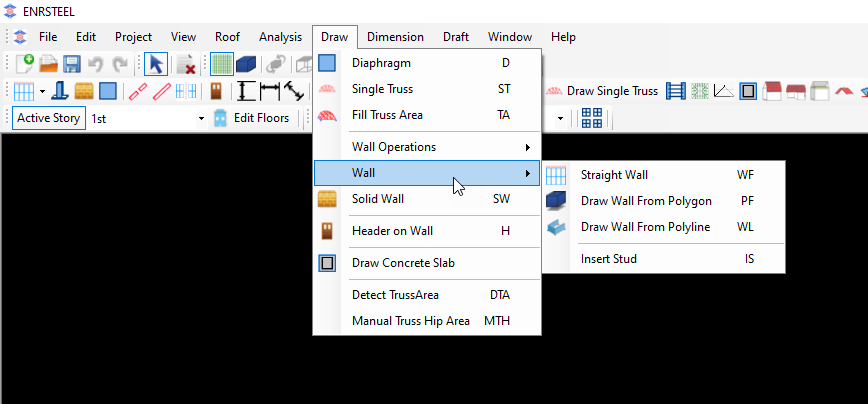Screen dimensions: 868x404
Task: Choose Straight Wall from the submenu
Action: coord(614,175)
